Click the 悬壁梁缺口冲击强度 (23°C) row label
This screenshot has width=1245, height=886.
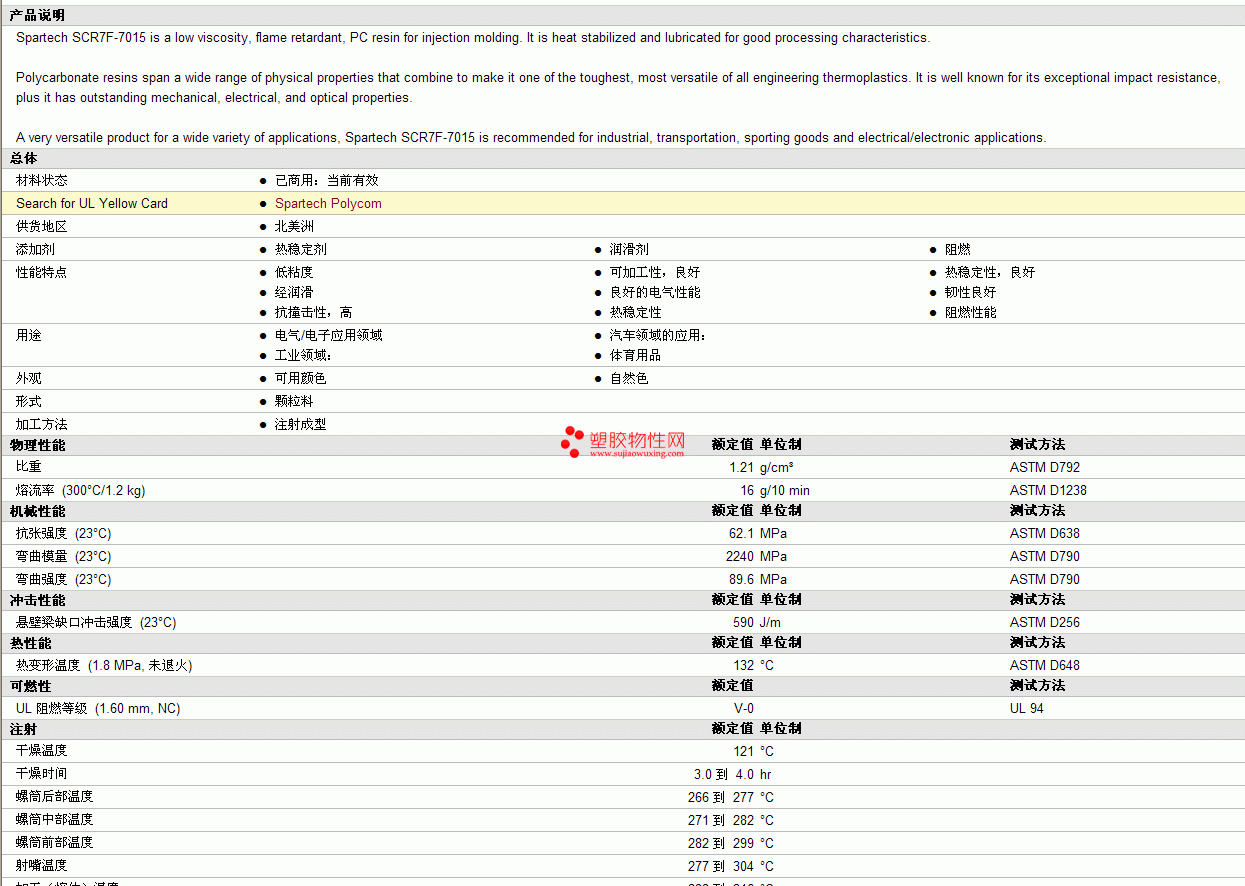click(x=96, y=622)
